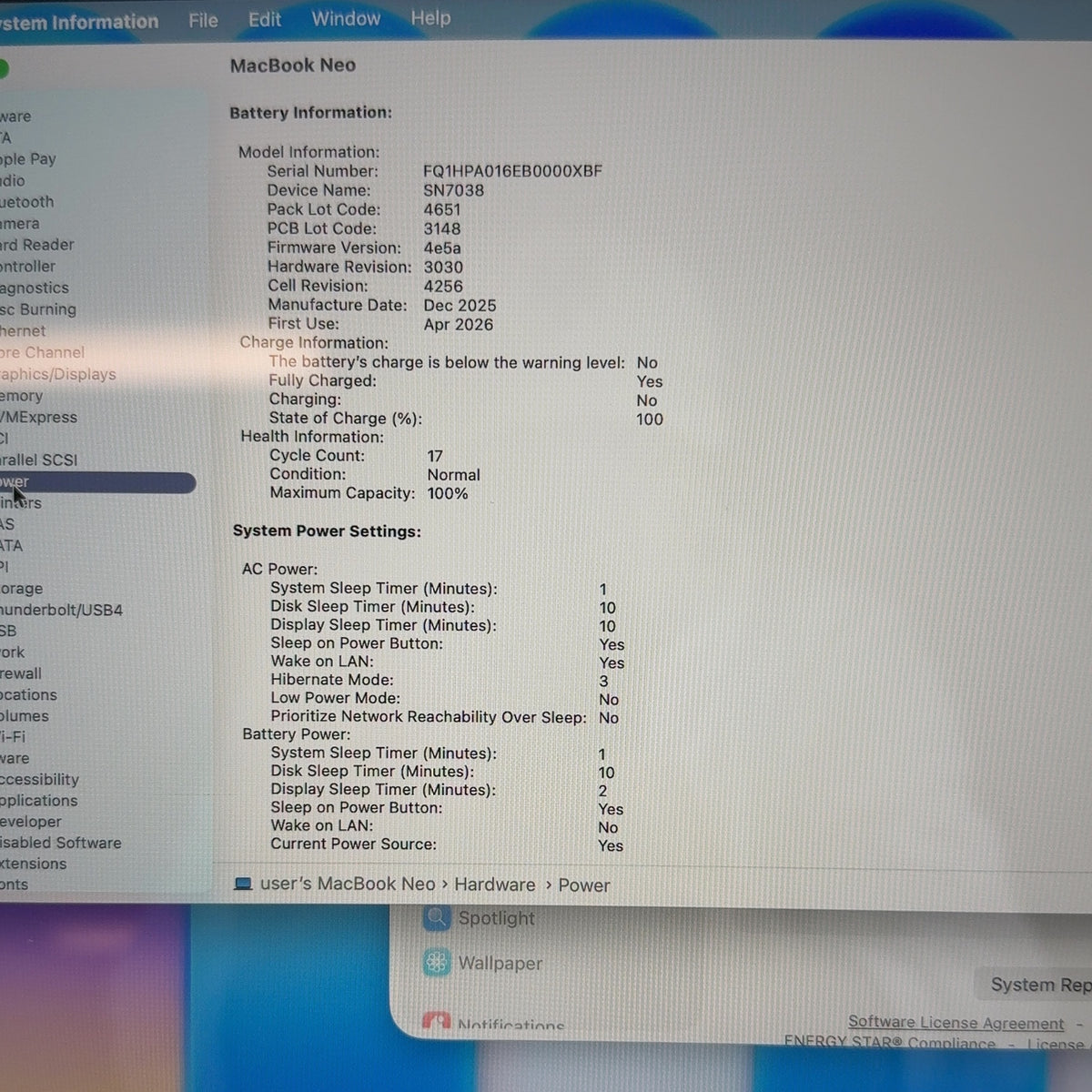Select Storage in the sidebar

click(22, 589)
